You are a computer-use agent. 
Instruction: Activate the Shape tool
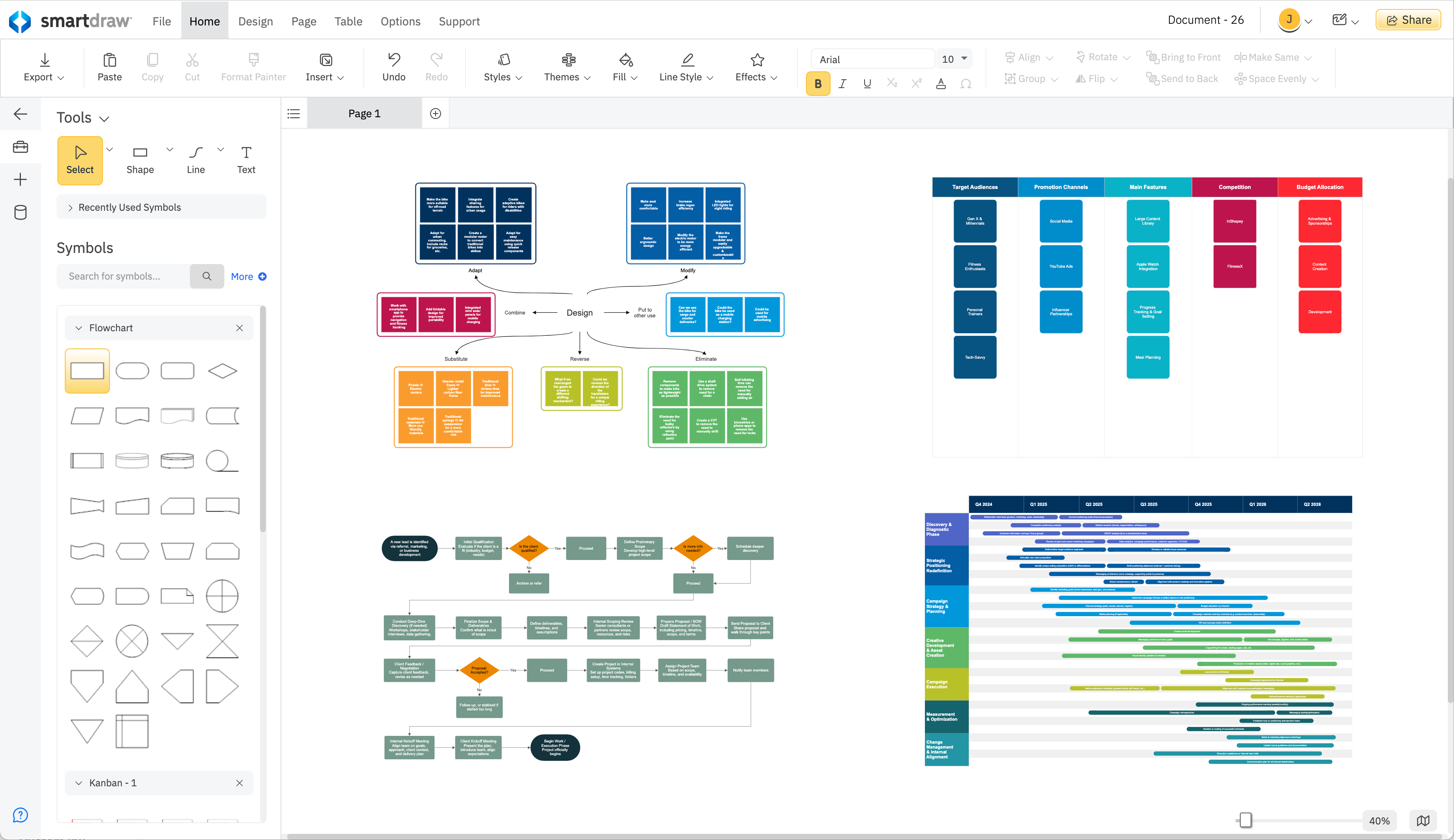click(x=139, y=159)
